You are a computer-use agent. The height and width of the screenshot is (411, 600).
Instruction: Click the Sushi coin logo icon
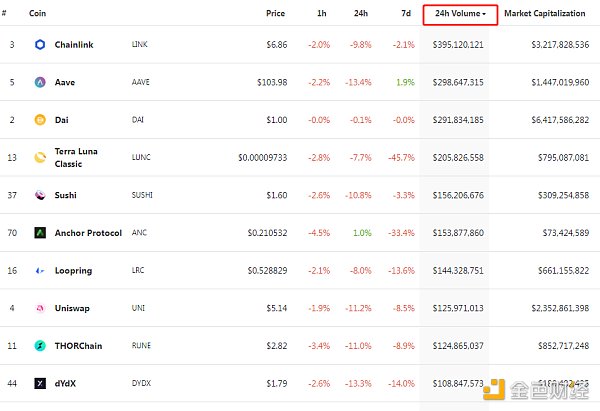[x=40, y=195]
